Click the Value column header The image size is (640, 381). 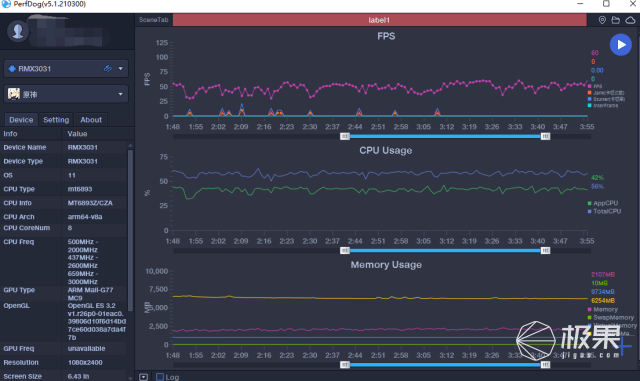pos(78,134)
